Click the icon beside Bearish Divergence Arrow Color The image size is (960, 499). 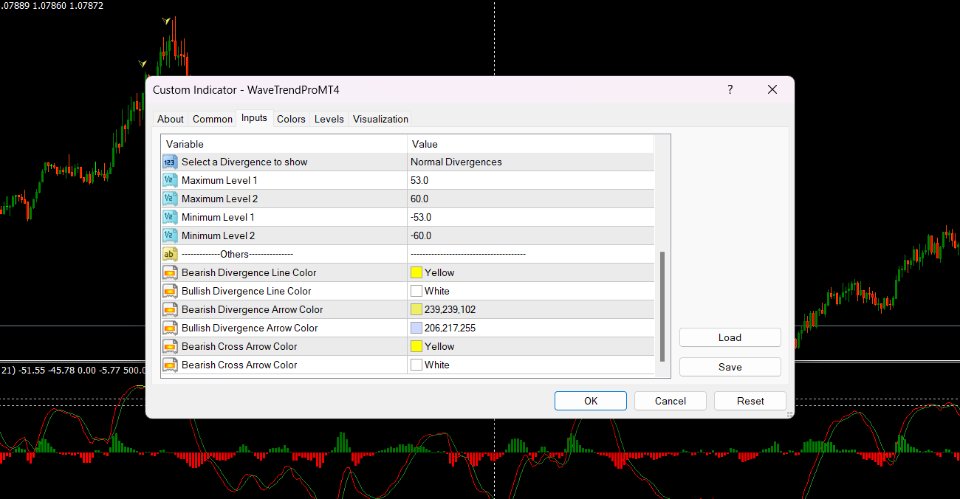click(170, 309)
